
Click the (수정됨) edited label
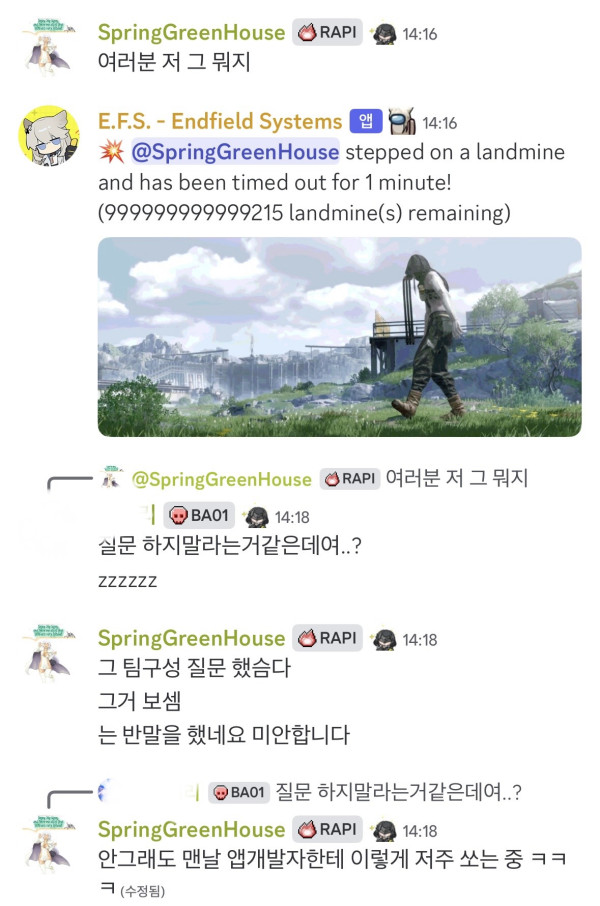143,891
